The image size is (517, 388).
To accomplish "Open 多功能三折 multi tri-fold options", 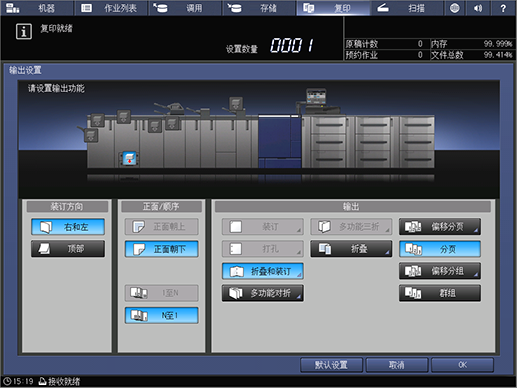I will pyautogui.click(x=351, y=227).
